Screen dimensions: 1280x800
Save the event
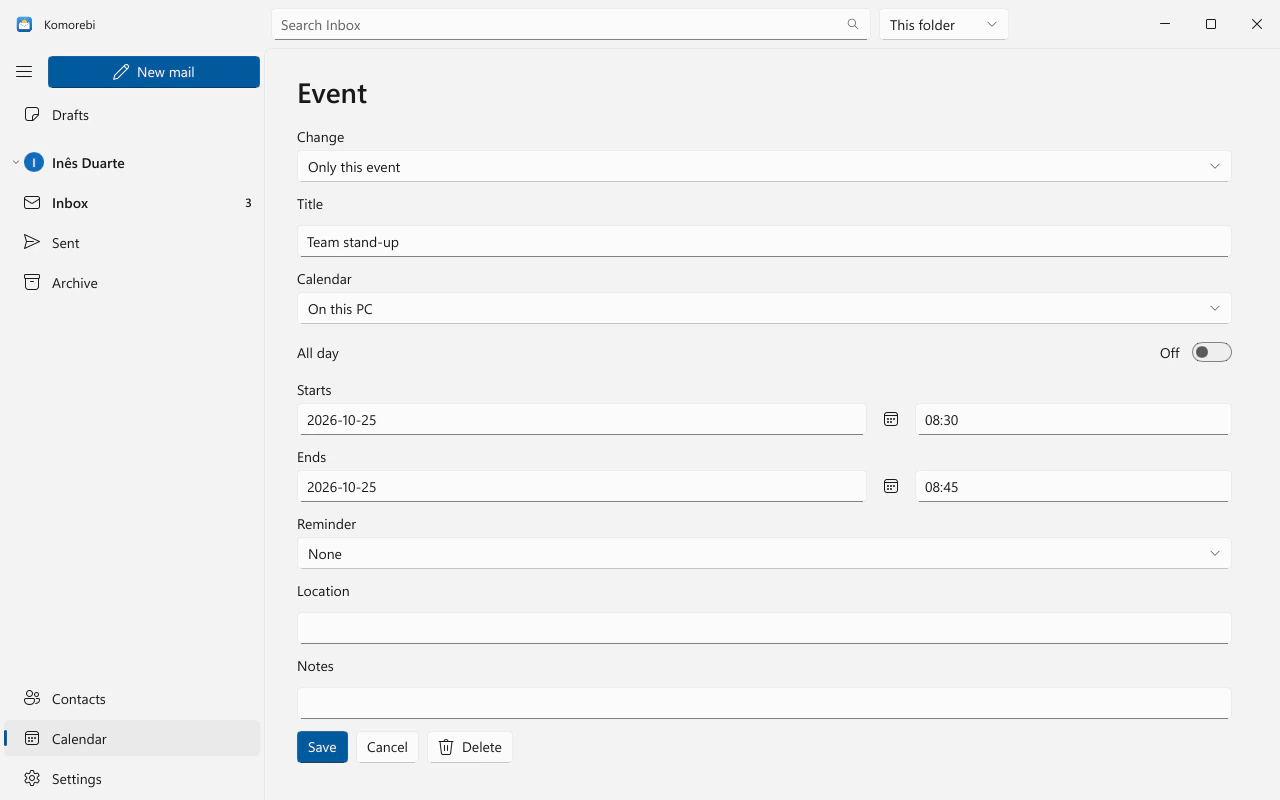pos(322,747)
